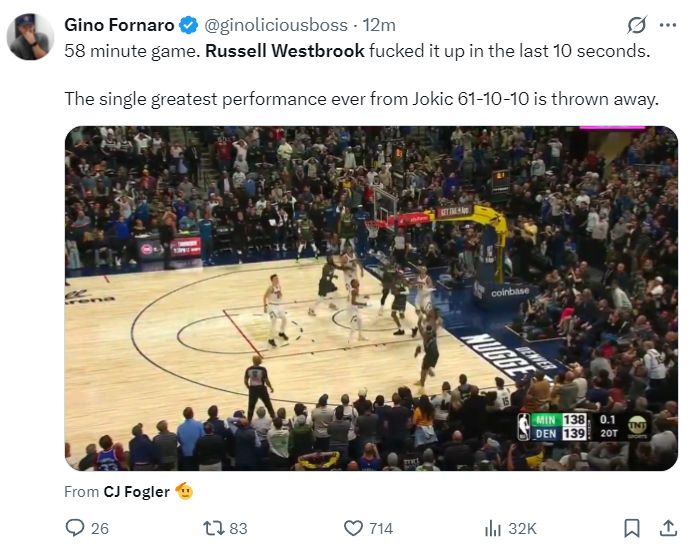Open the CJ Fogler source link
The height and width of the screenshot is (544, 695).
pyautogui.click(x=136, y=491)
